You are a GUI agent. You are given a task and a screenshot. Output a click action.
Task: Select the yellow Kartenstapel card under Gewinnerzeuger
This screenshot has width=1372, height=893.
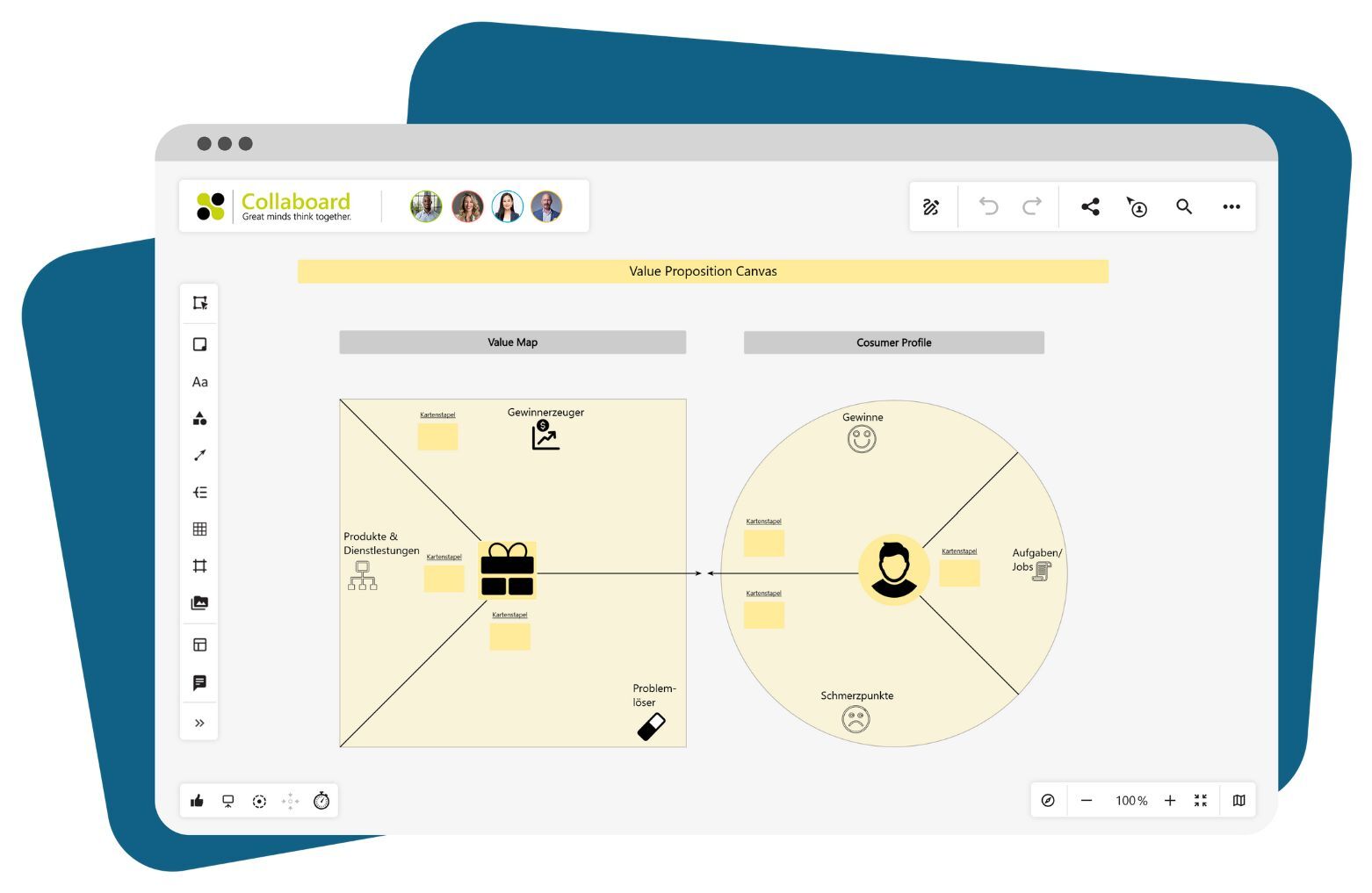[x=437, y=436]
